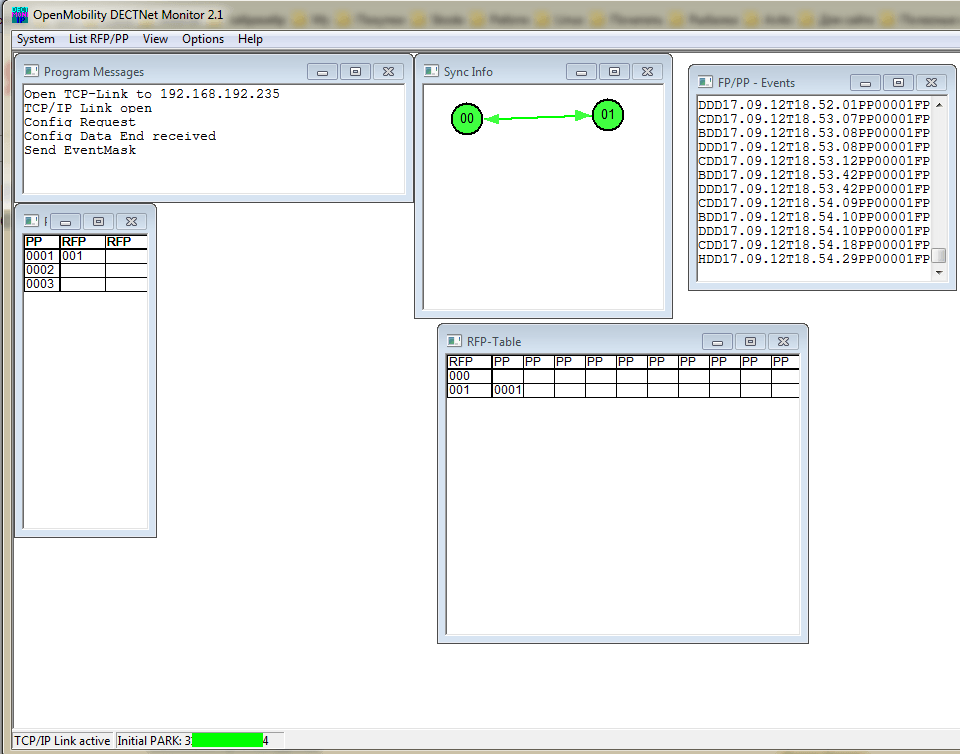Click the small PP table window's title icon
The width and height of the screenshot is (960, 754).
(31, 221)
